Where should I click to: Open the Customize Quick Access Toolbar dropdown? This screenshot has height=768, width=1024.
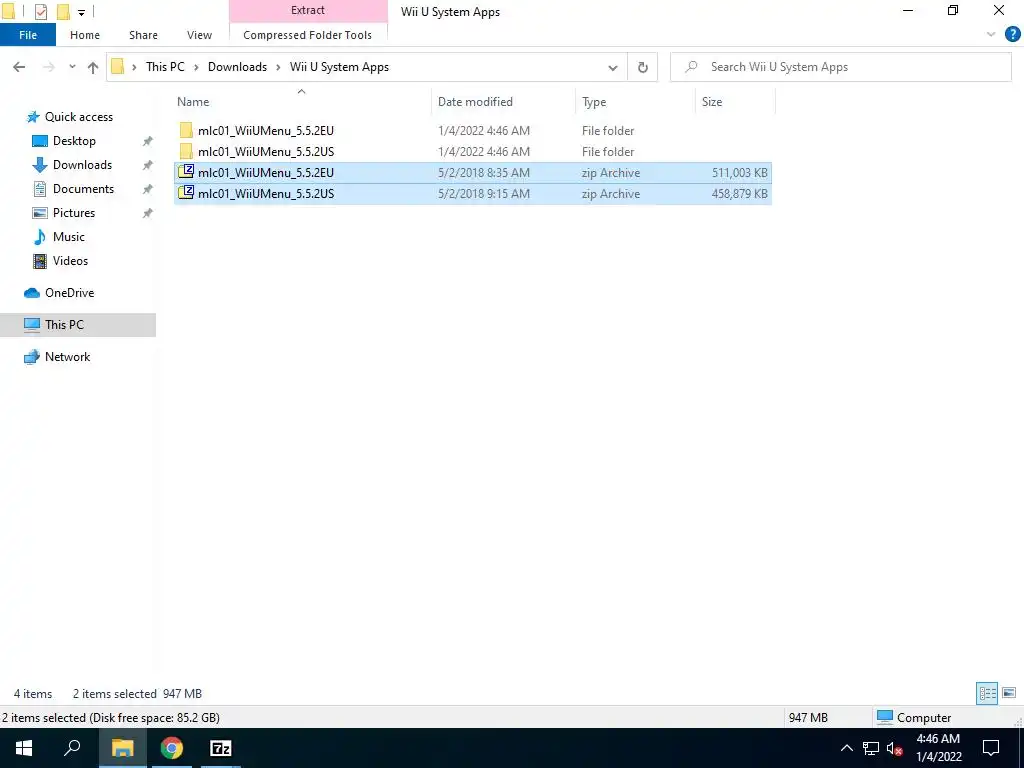81,12
